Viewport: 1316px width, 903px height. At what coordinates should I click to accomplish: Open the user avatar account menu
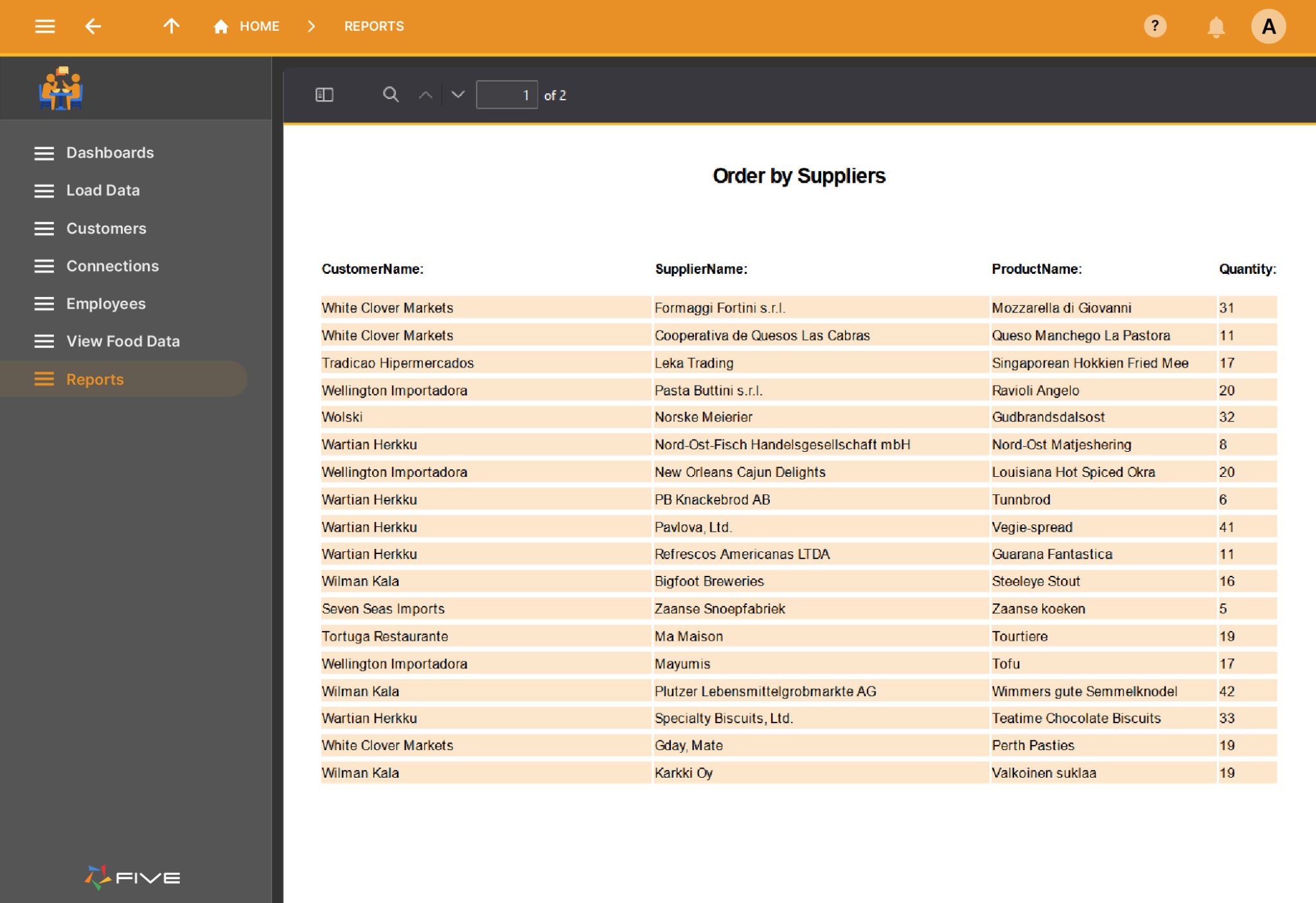(x=1268, y=26)
